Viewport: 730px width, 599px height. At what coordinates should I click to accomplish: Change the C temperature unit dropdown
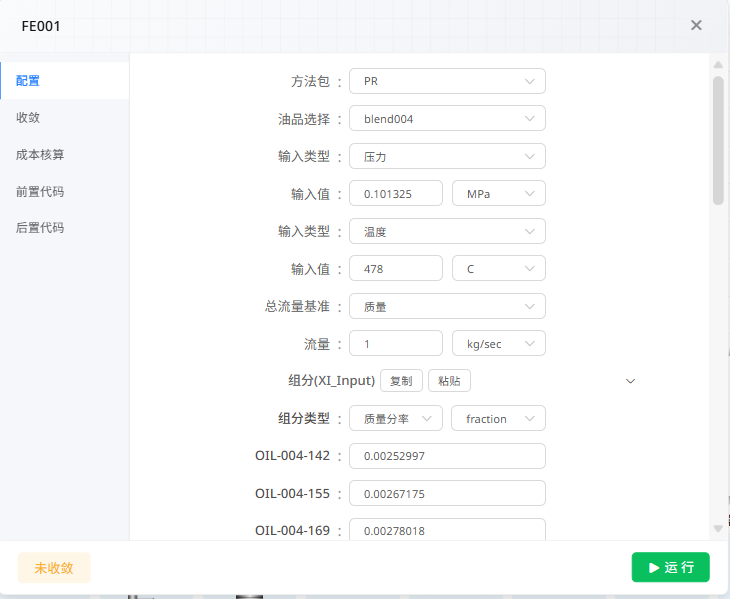(x=499, y=269)
